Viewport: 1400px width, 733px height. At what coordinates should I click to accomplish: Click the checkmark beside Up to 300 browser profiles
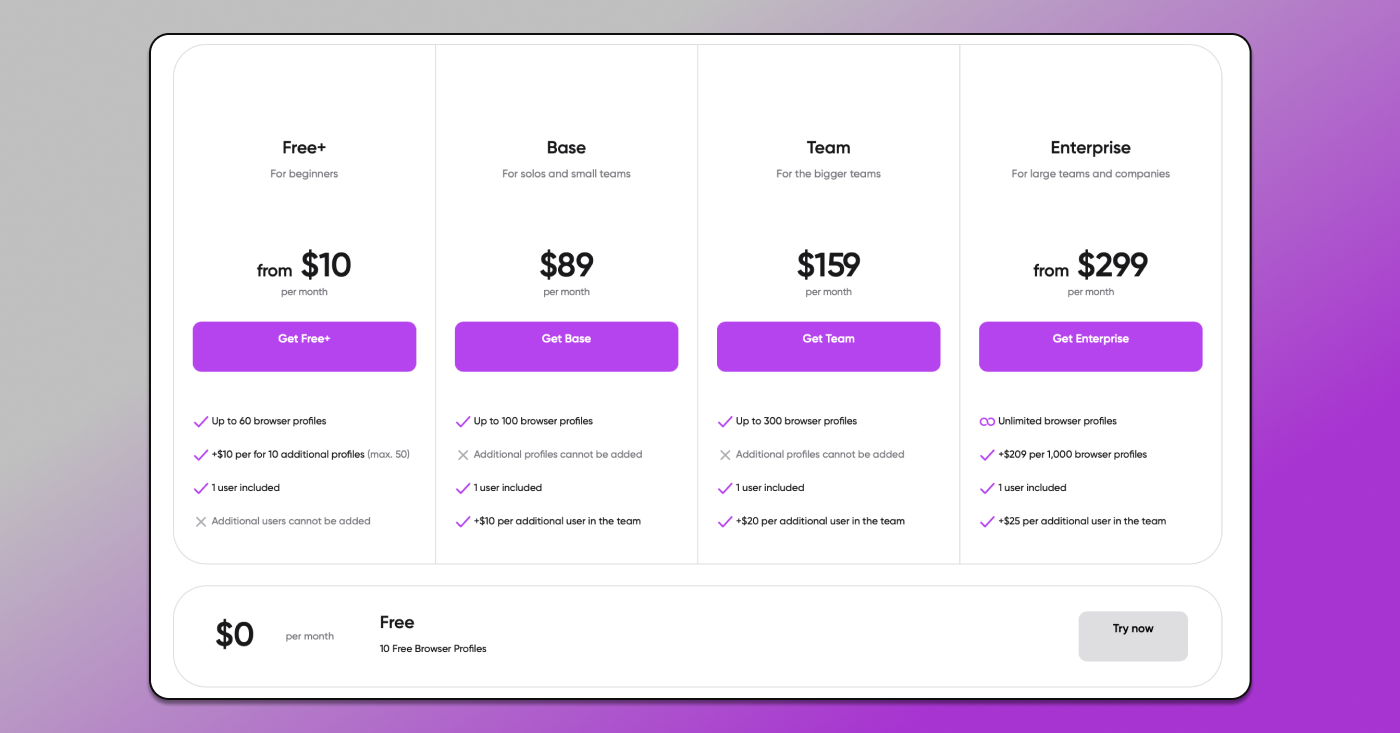click(x=724, y=421)
